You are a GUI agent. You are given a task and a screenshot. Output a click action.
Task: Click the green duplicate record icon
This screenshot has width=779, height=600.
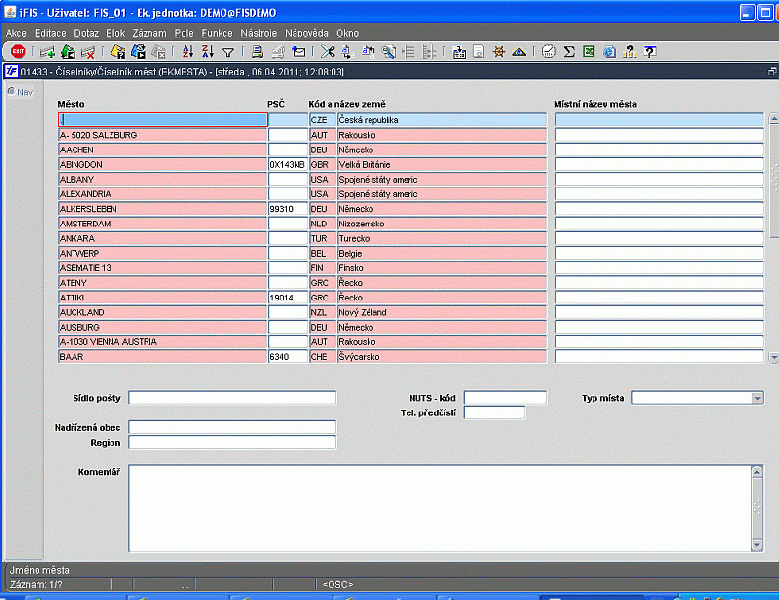[68, 52]
